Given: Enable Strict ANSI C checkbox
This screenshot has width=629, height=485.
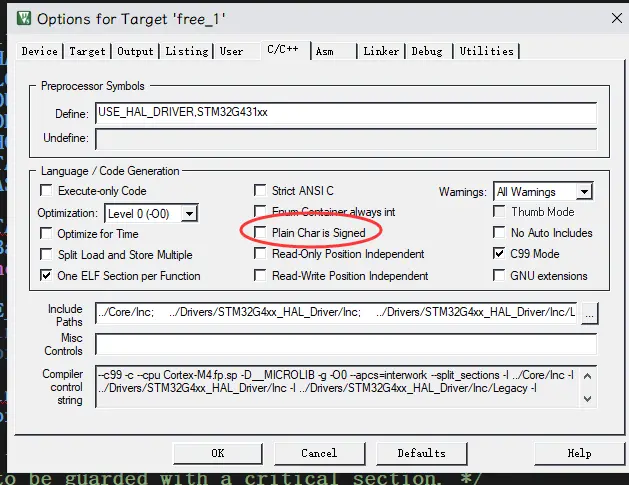Looking at the screenshot, I should [x=261, y=191].
